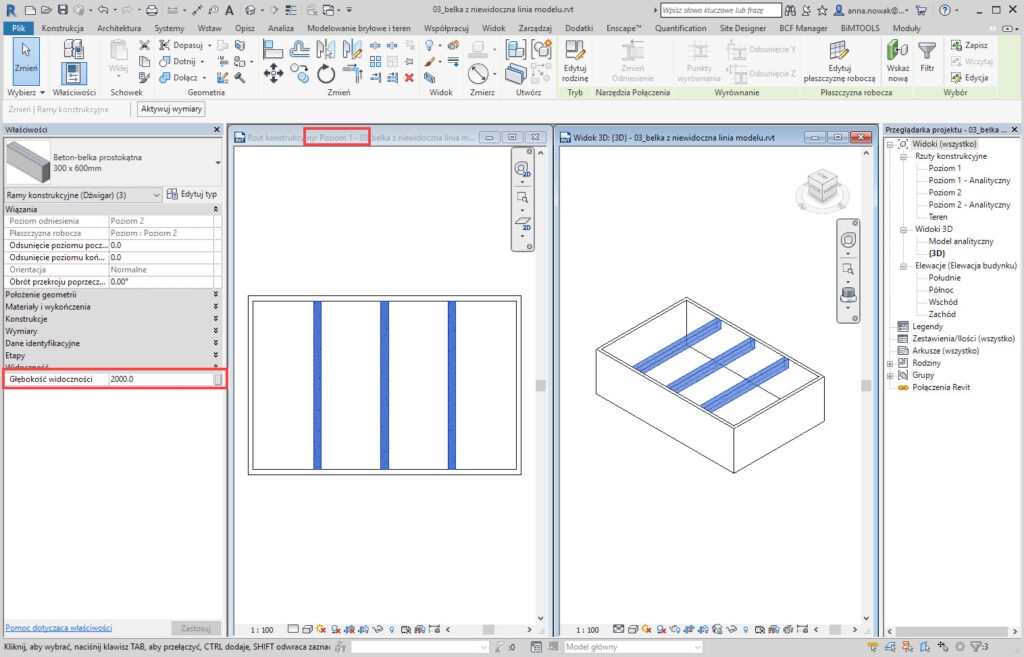Switch to the Zarządzaj ribbon tab
Screen dimensions: 1024x657
[536, 28]
